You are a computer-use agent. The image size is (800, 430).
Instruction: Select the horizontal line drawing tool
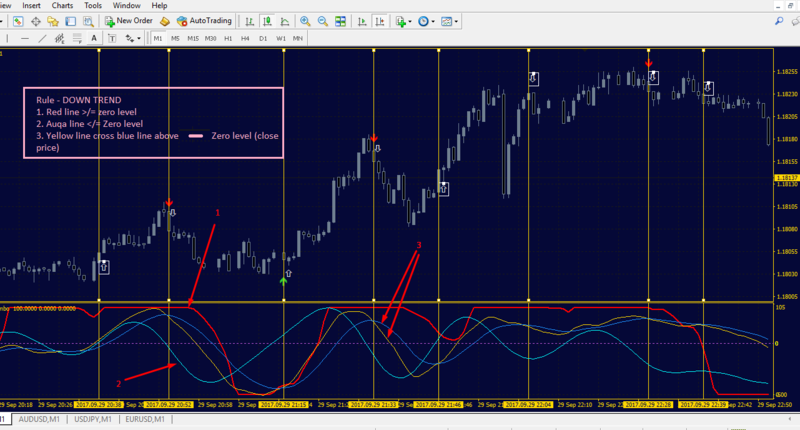pos(24,38)
